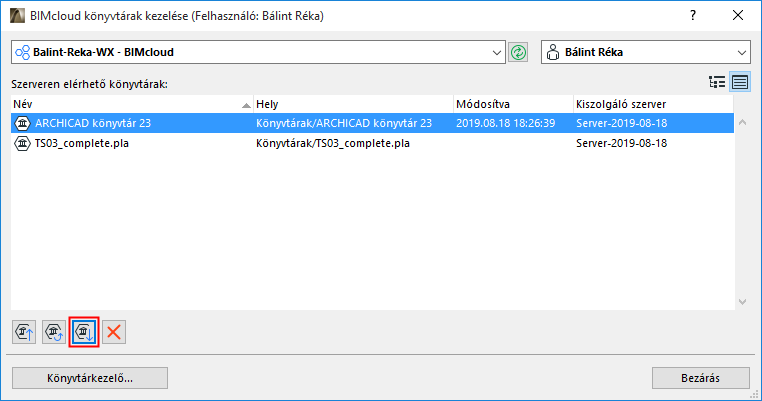Viewport: 762px width, 401px height.
Task: Click the scrollbar down arrow of library list
Action: (x=742, y=302)
